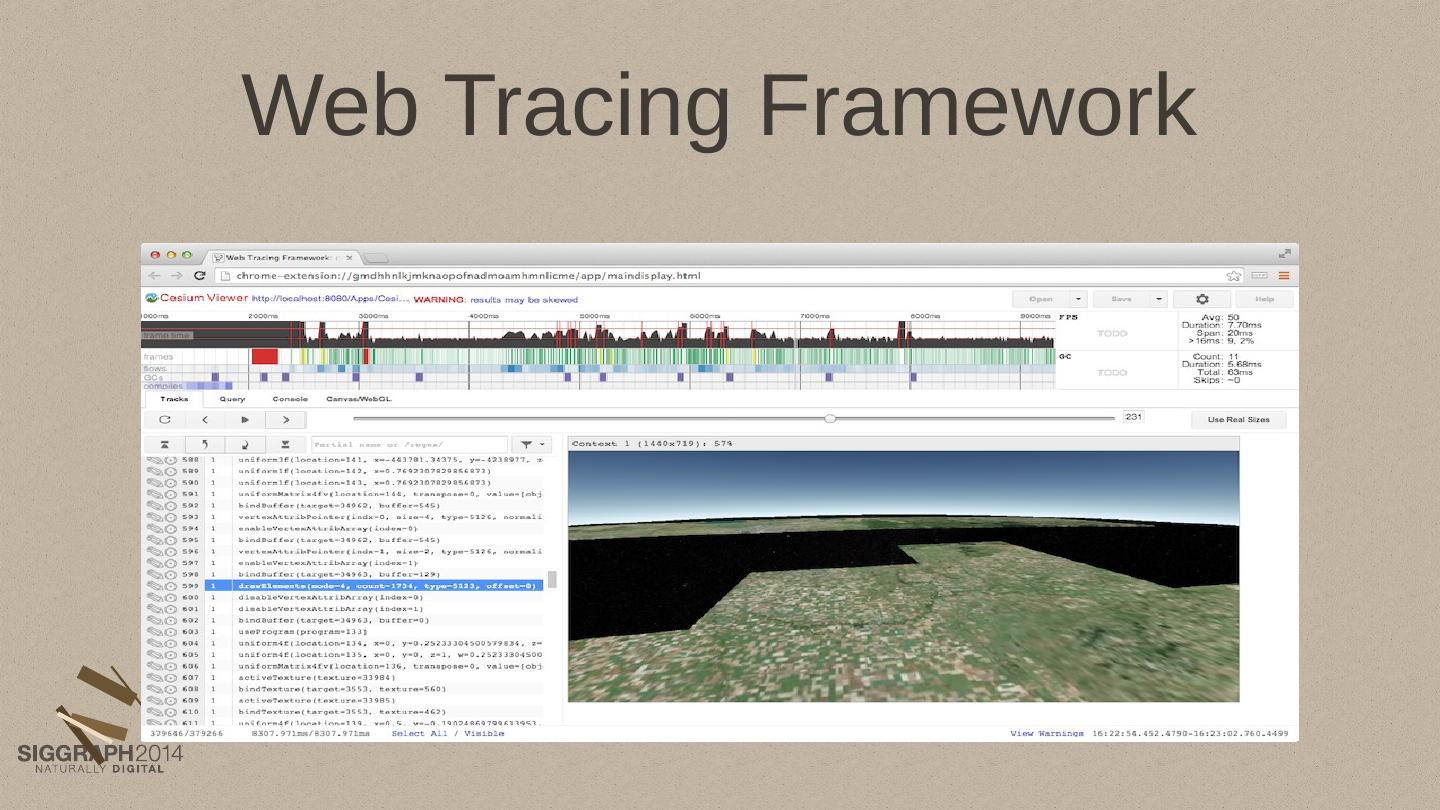Reload the page in the browser toolbar

[200, 276]
